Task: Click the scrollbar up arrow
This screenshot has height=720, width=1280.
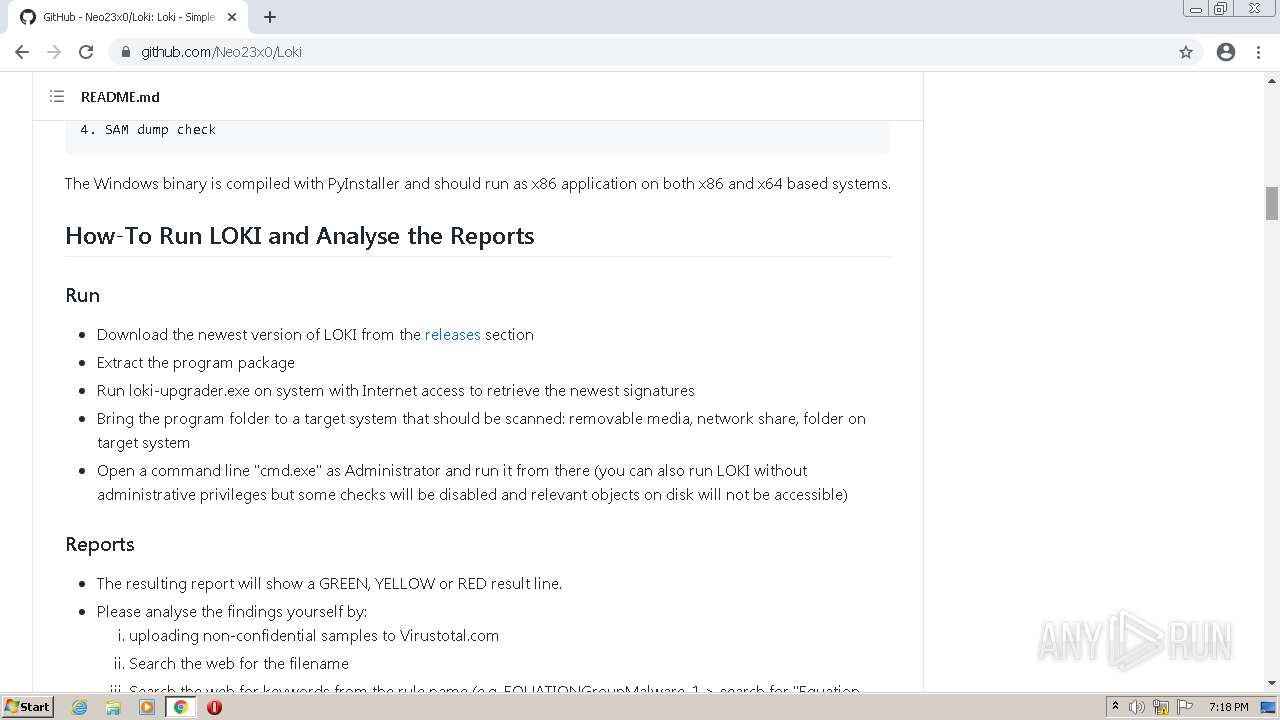Action: [1272, 80]
